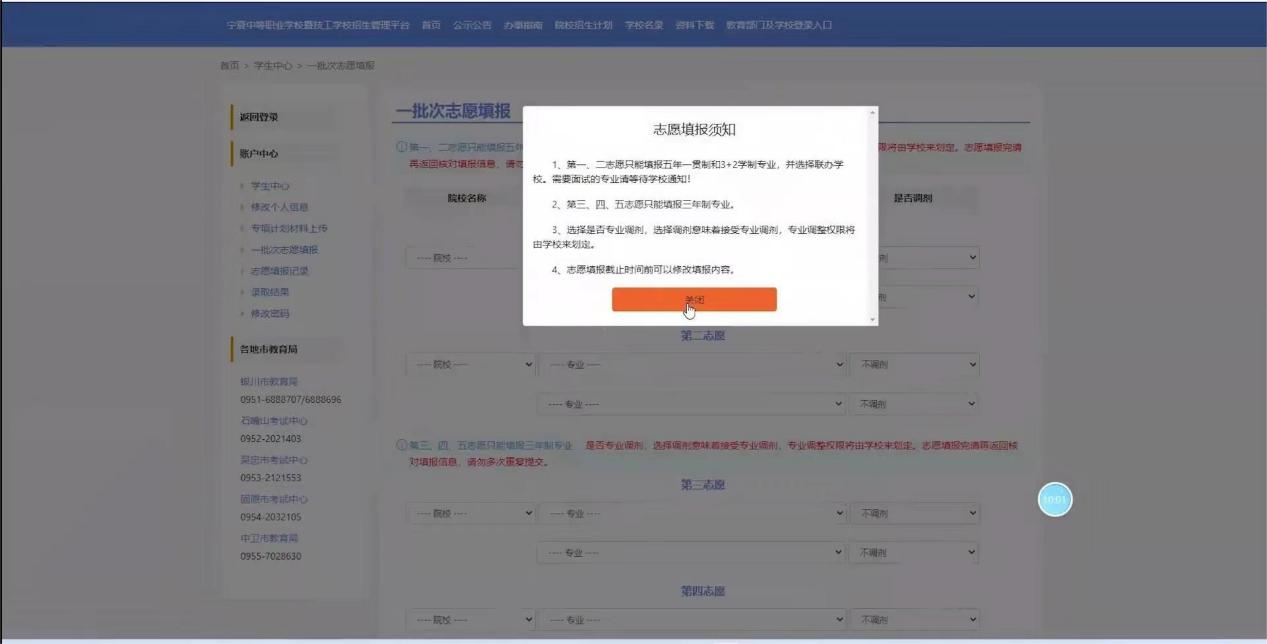Expand 第三志愿 second-row 不调剂 dropdown
Image resolution: width=1267 pixels, height=644 pixels.
[914, 552]
